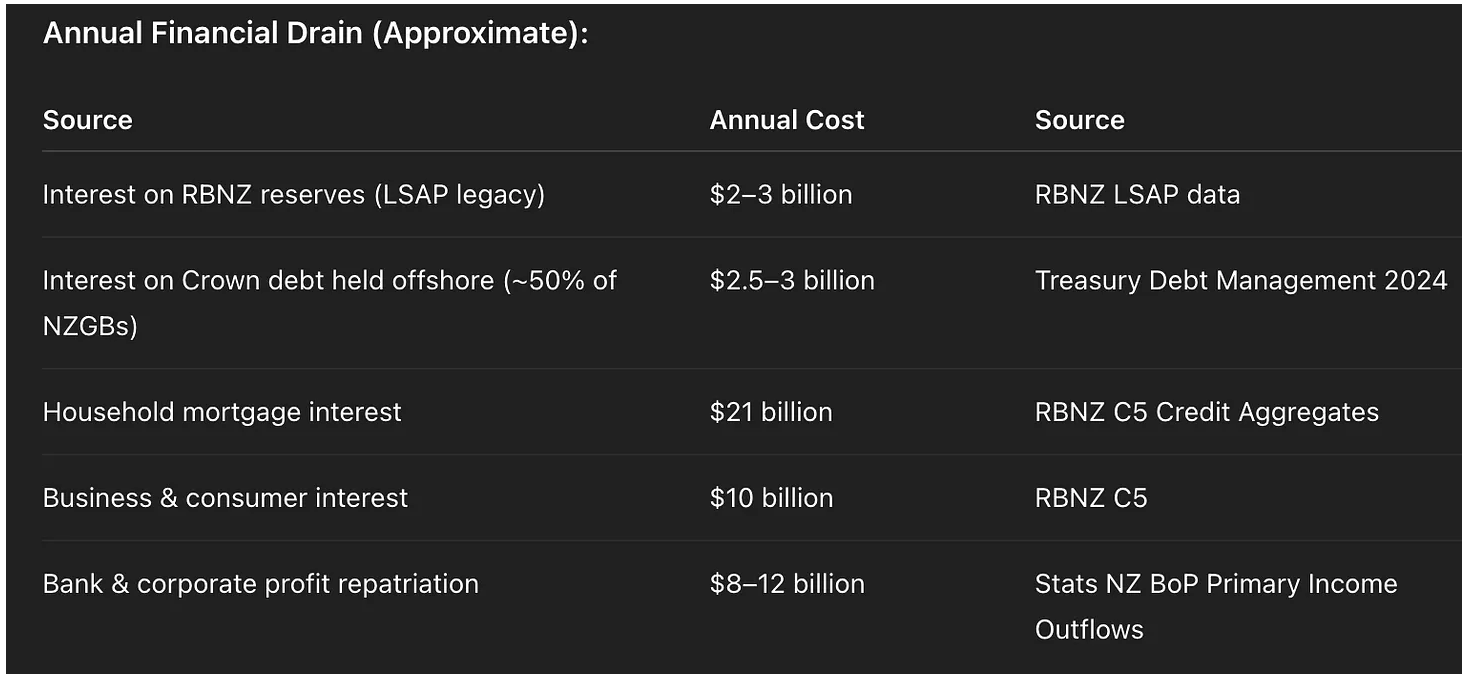The image size is (1464, 676).
Task: Select 'Bank & corporate profit repatriation' cell
Action: [x=260, y=584]
